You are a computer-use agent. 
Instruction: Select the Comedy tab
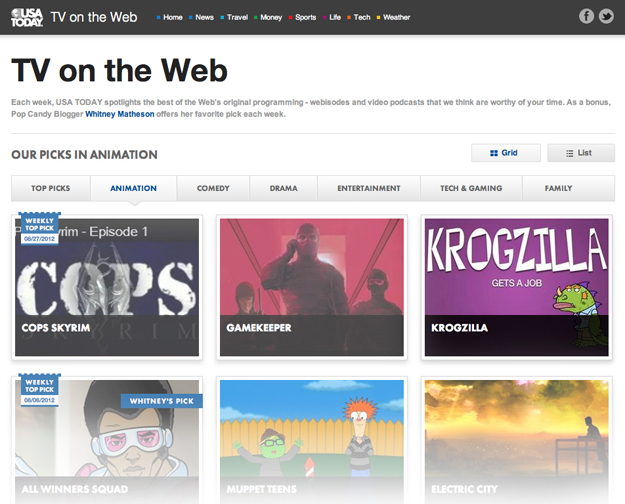tap(213, 188)
